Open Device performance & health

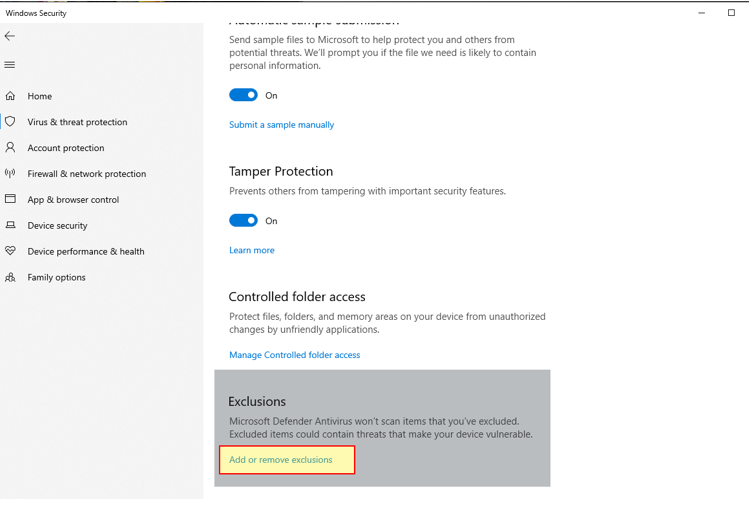point(86,251)
